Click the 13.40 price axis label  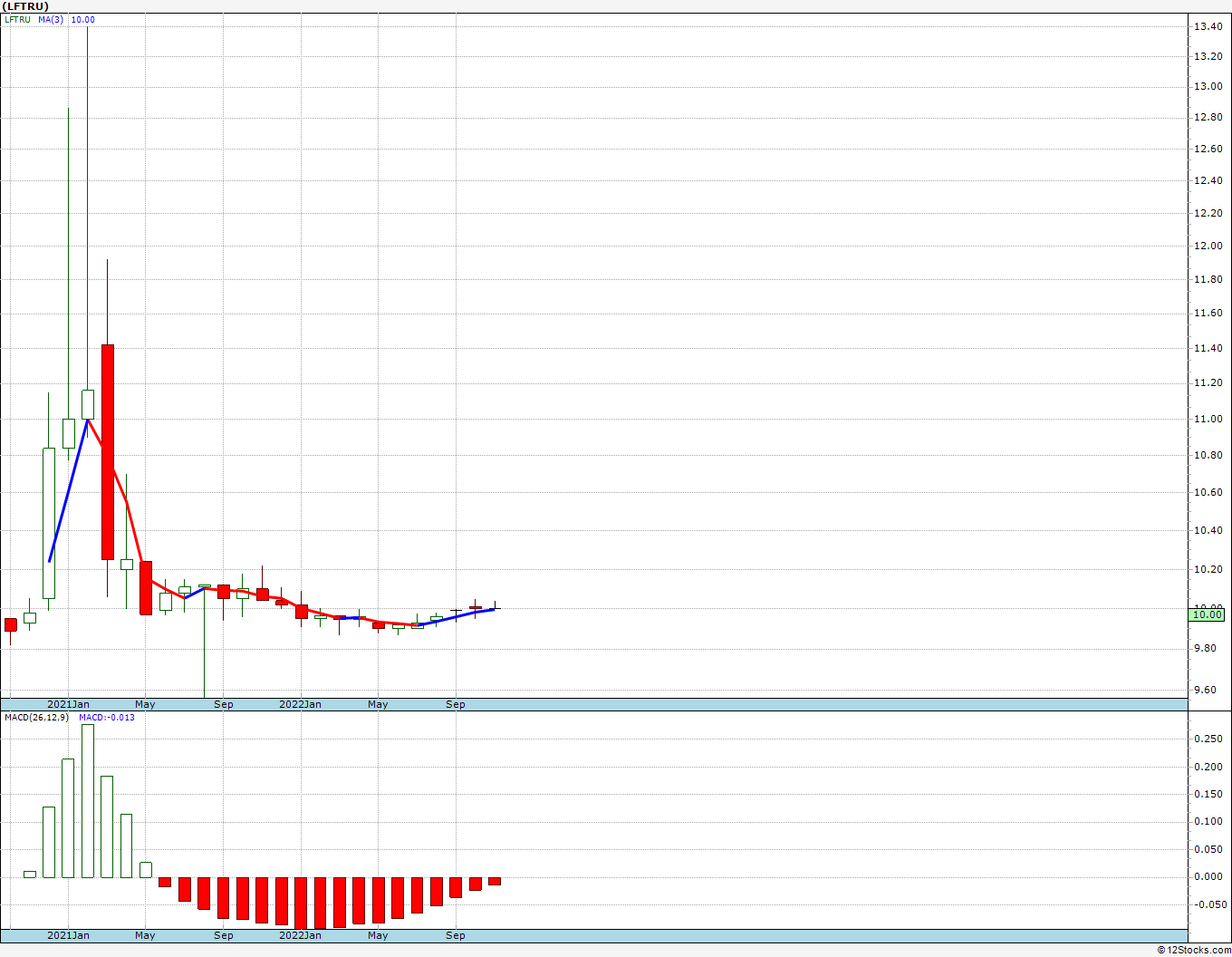(x=1207, y=27)
